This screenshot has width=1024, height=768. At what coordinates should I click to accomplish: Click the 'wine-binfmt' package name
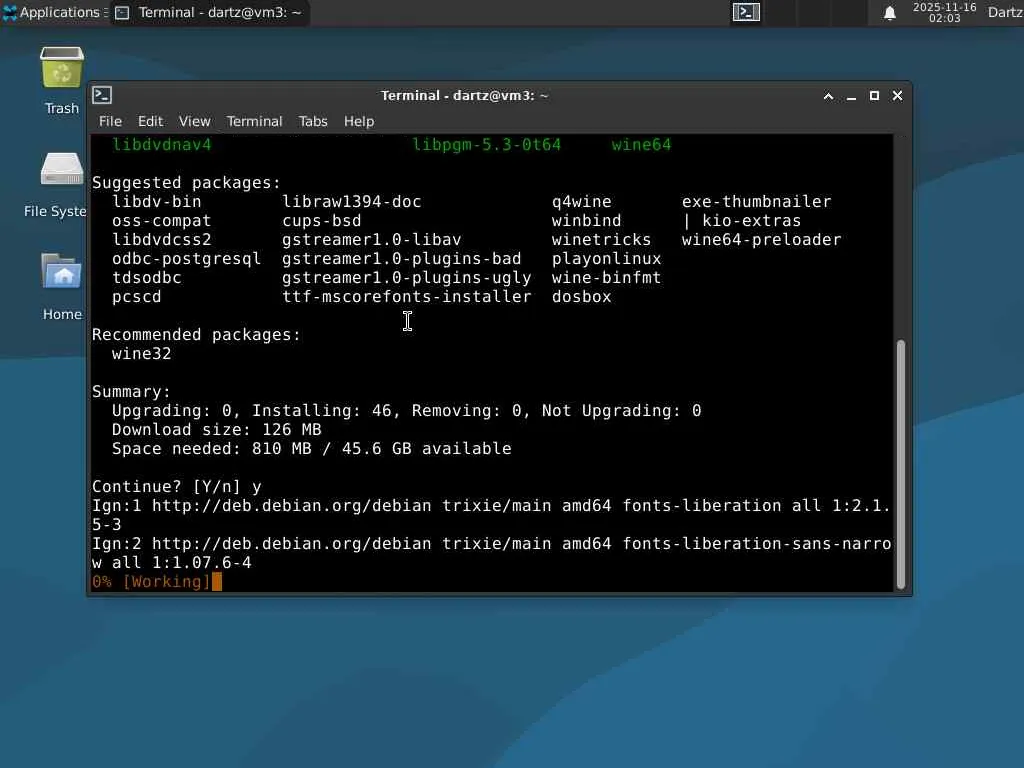click(x=606, y=278)
